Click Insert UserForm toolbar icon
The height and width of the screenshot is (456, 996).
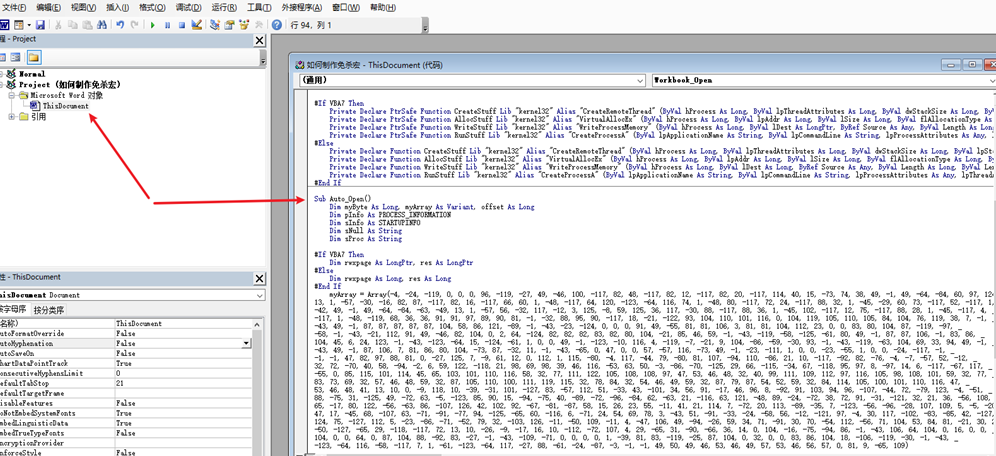tap(18, 25)
